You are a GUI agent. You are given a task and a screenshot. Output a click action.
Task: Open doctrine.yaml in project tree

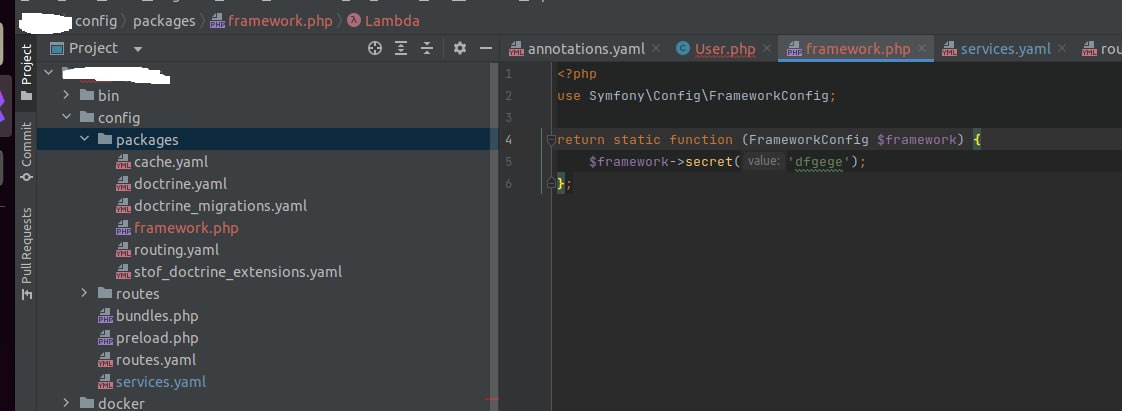tap(180, 184)
